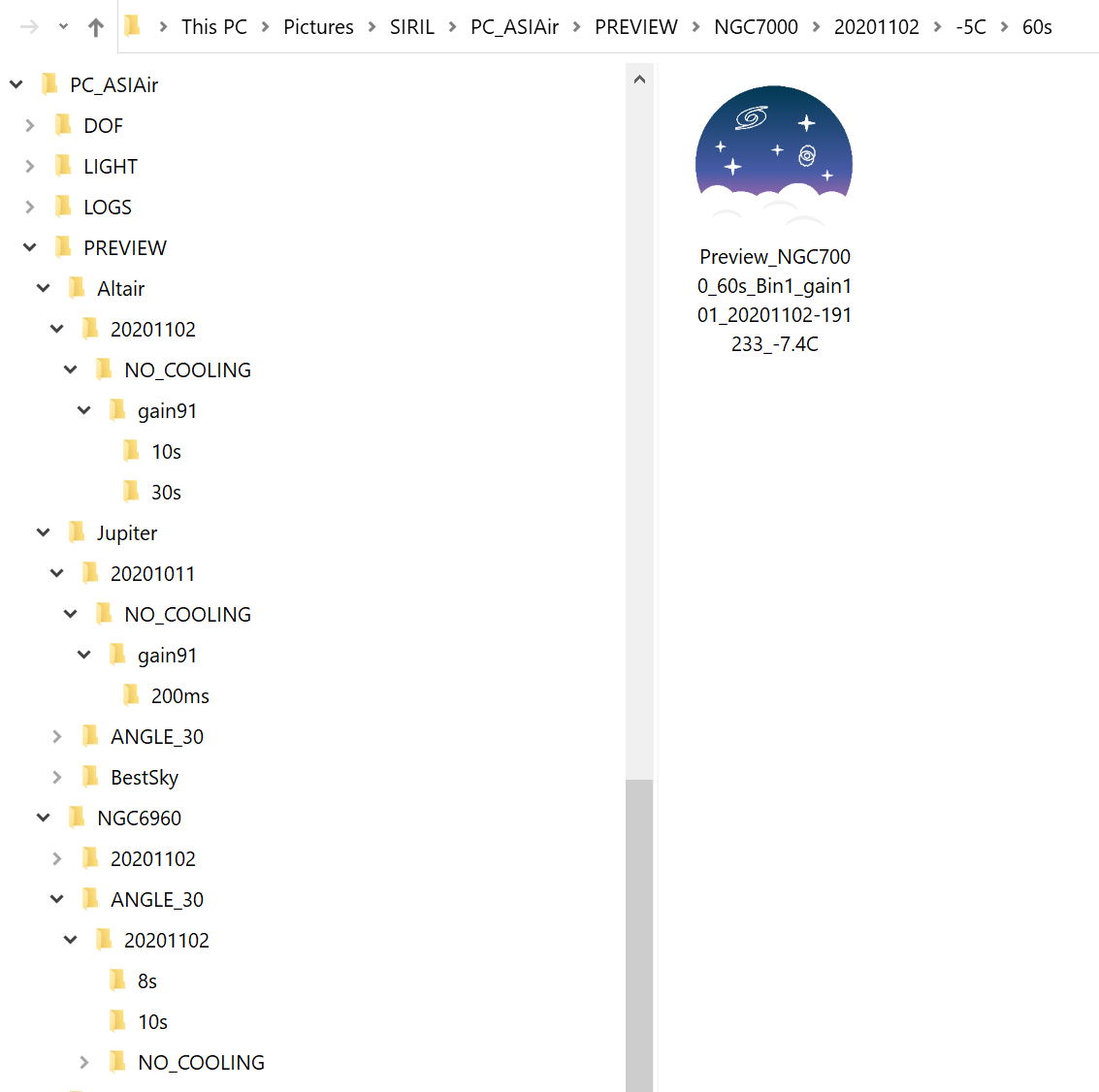The width and height of the screenshot is (1099, 1092).
Task: Go to SIRIL in breadcrumb path
Action: [x=412, y=26]
